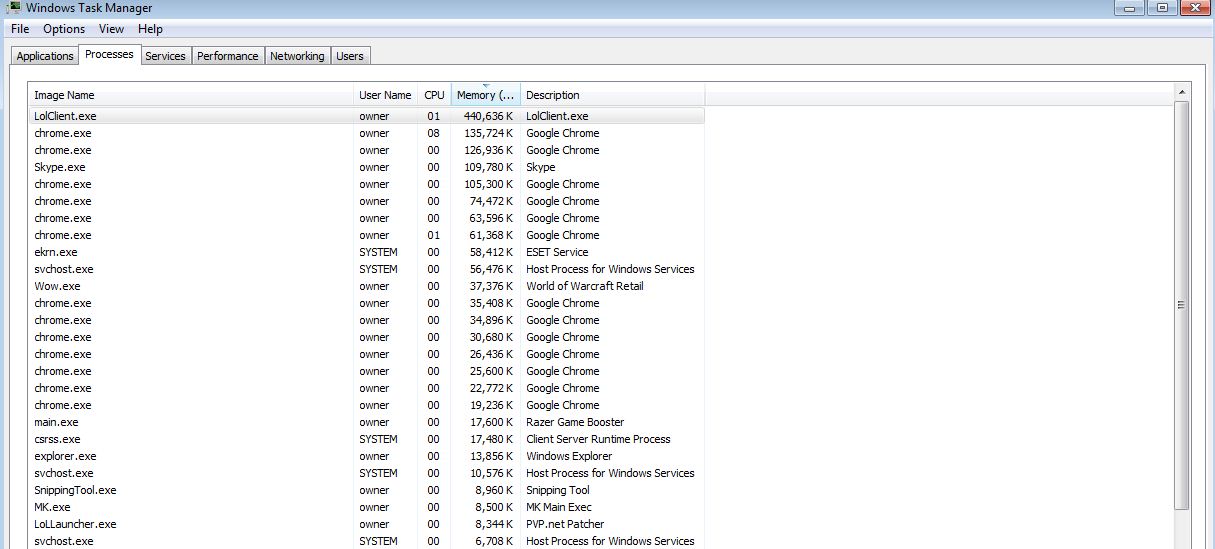Select the Processes tab

tap(109, 54)
